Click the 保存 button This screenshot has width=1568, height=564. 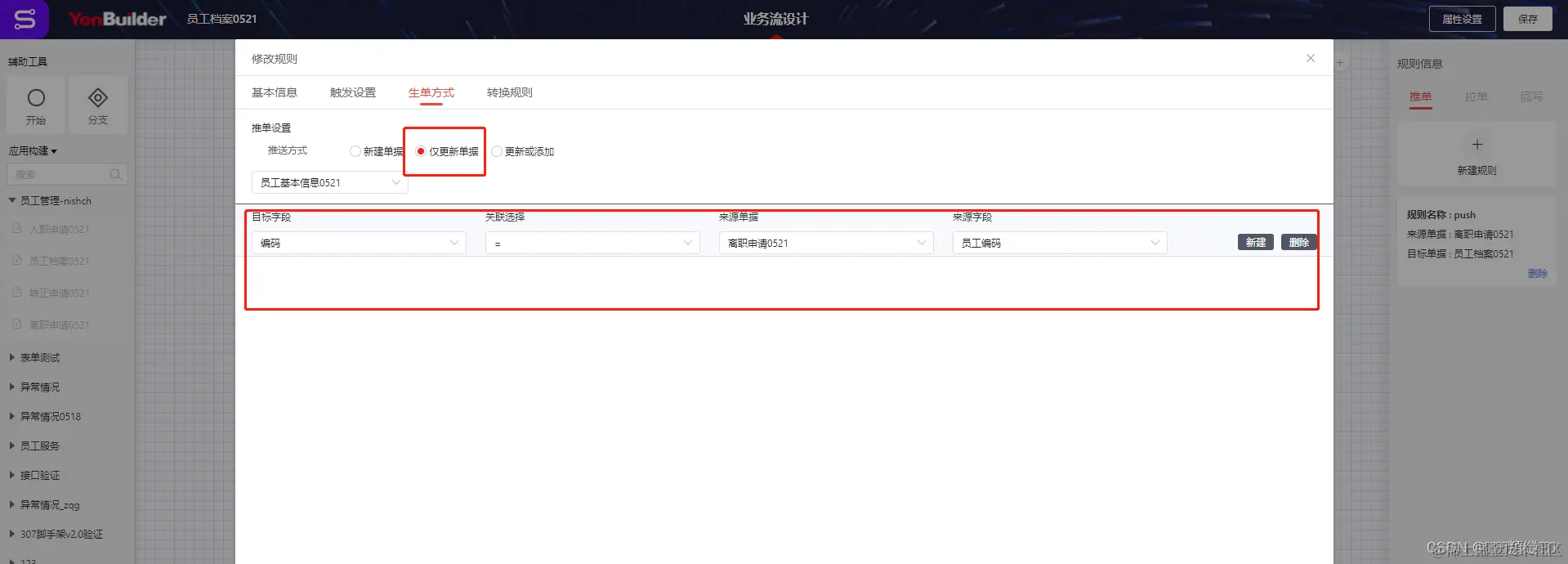pos(1528,19)
